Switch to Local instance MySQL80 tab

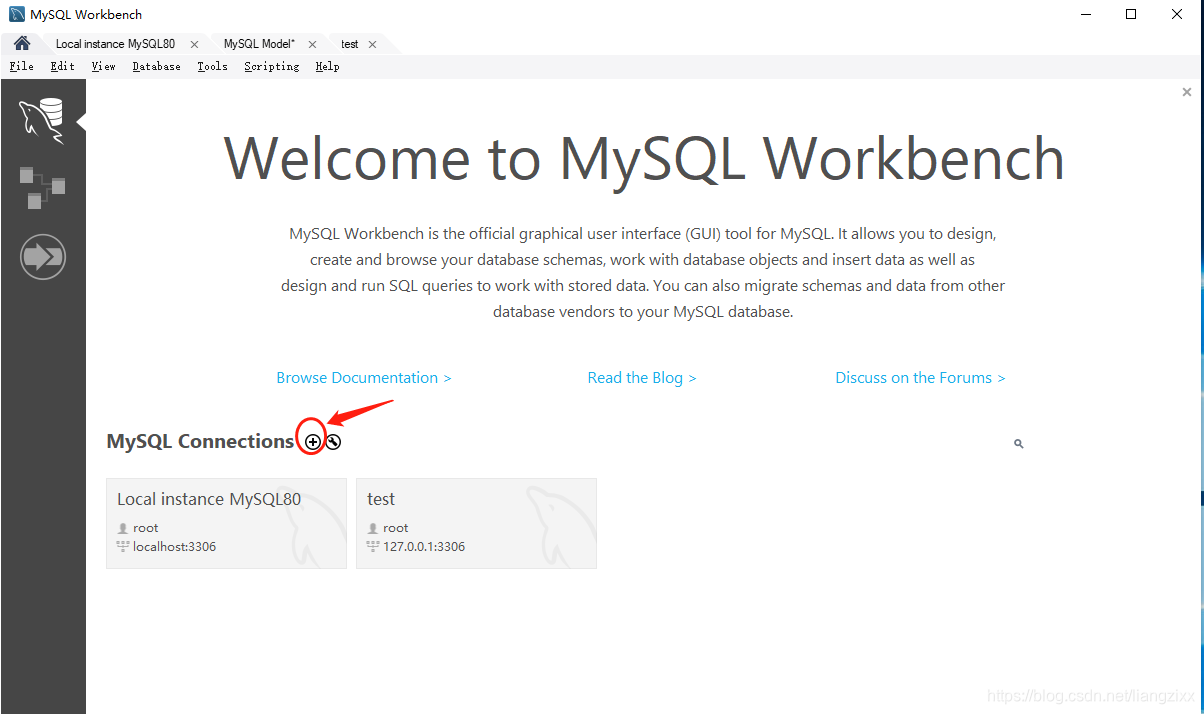(115, 44)
